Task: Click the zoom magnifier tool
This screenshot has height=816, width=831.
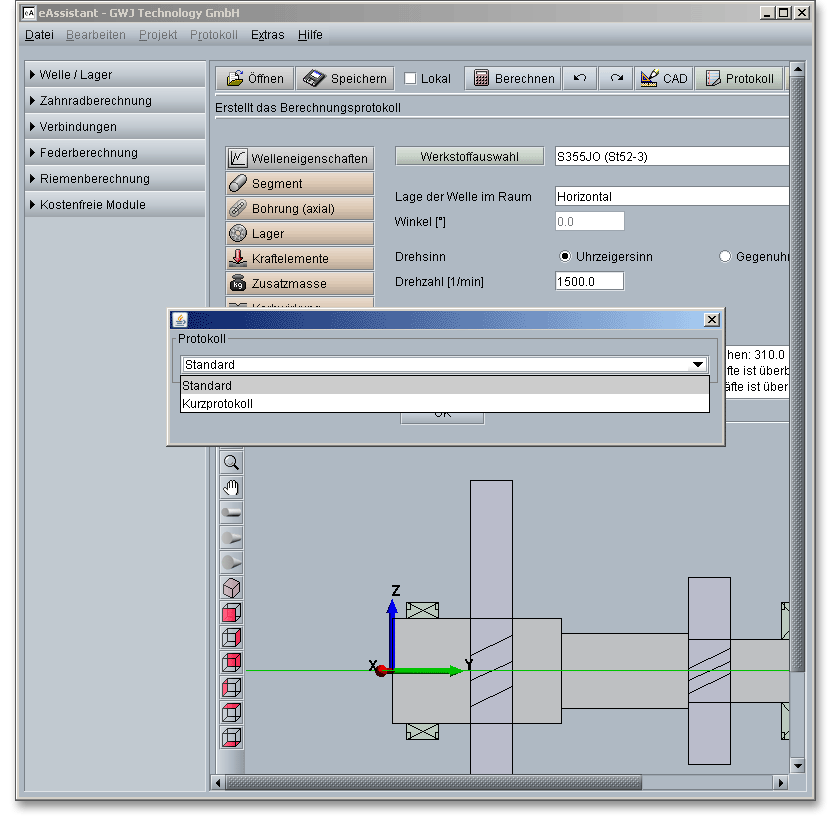Action: [231, 463]
